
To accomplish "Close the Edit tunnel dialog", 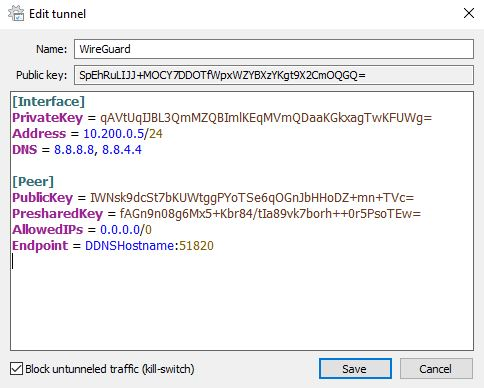I will pyautogui.click(x=469, y=13).
